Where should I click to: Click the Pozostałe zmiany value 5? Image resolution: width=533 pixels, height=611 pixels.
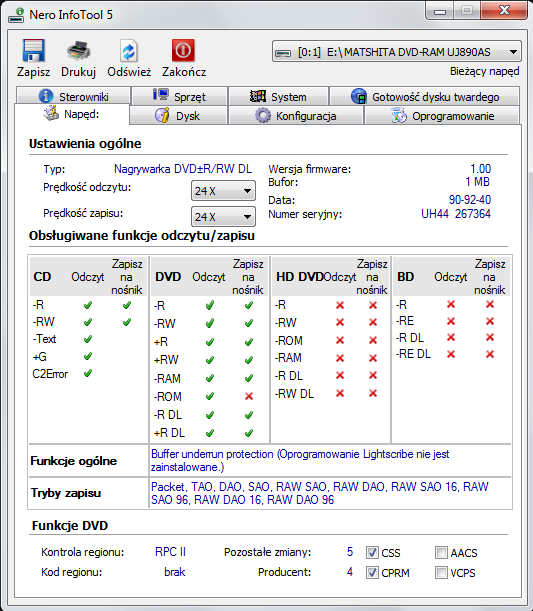[350, 552]
